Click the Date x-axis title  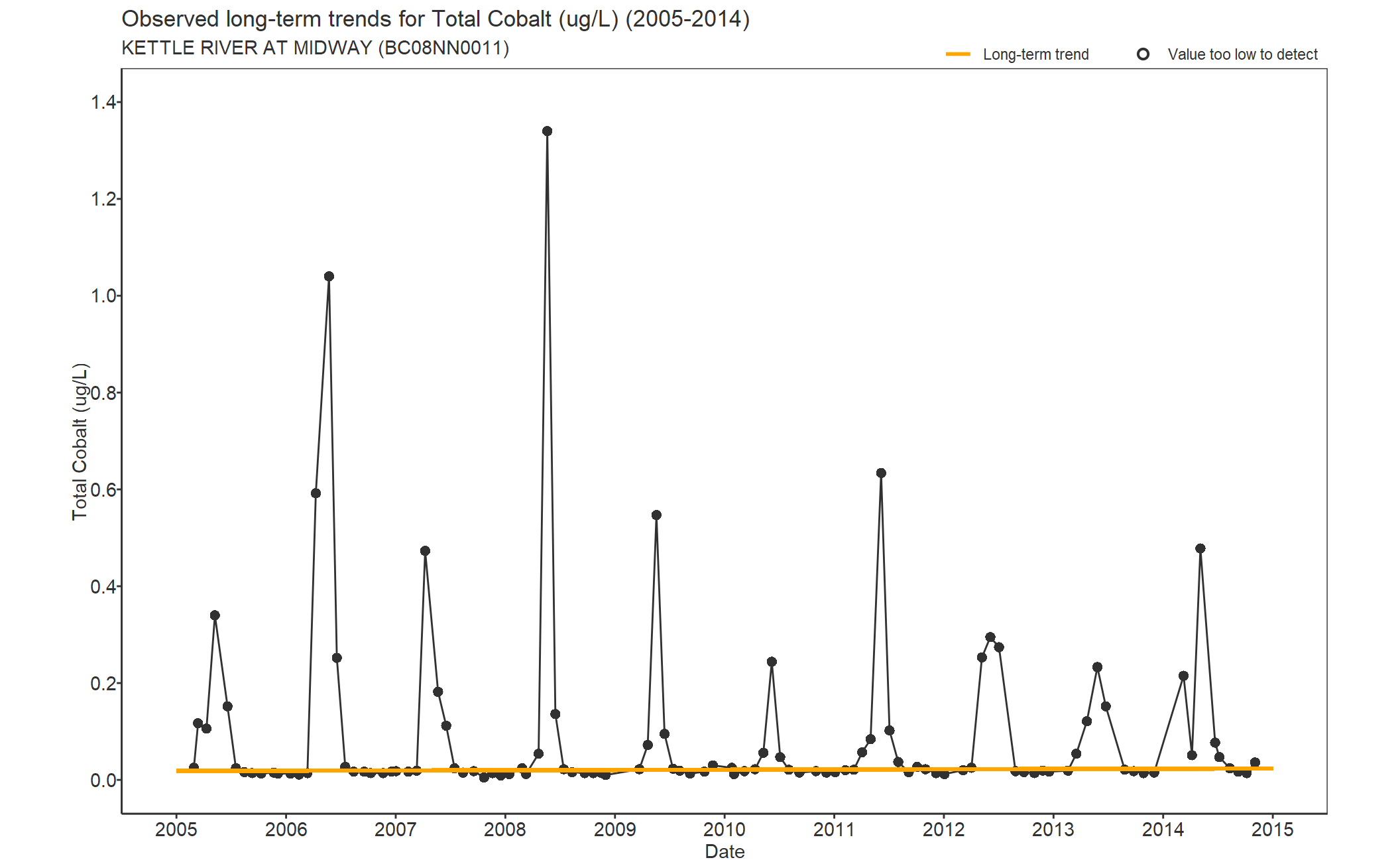725,851
